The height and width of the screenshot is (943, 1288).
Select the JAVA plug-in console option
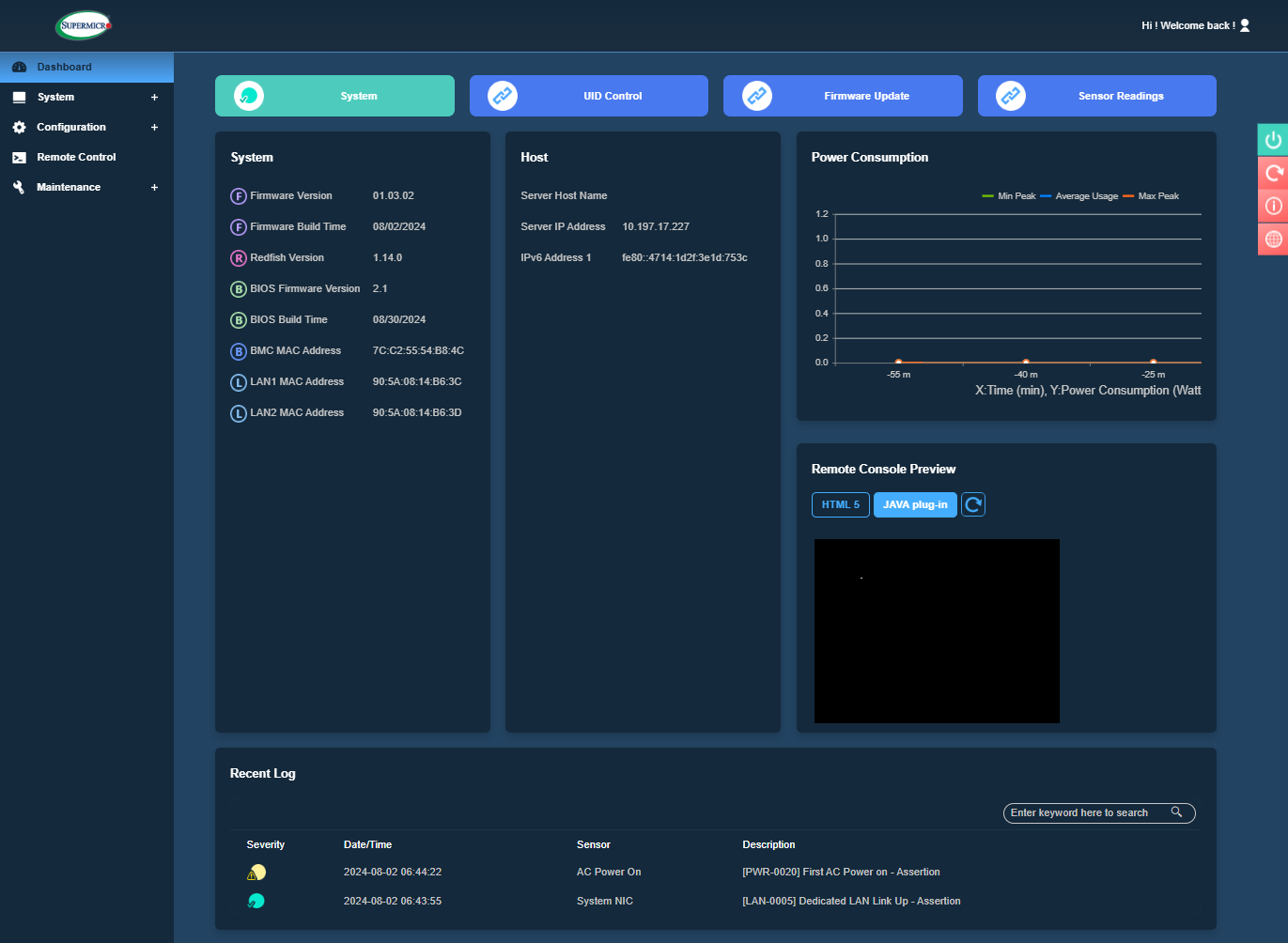[915, 504]
